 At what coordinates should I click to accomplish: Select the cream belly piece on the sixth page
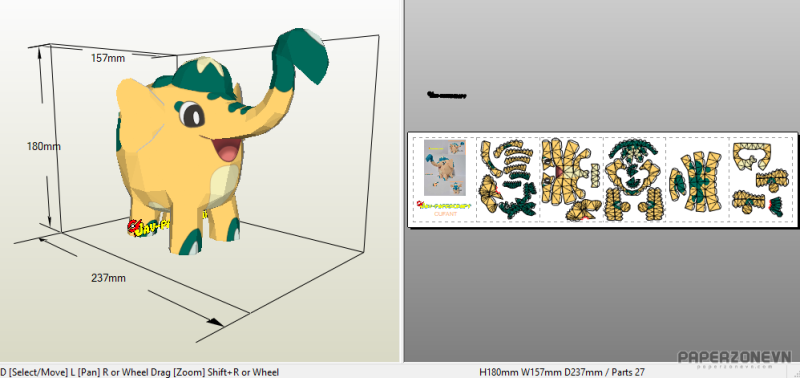click(x=753, y=155)
